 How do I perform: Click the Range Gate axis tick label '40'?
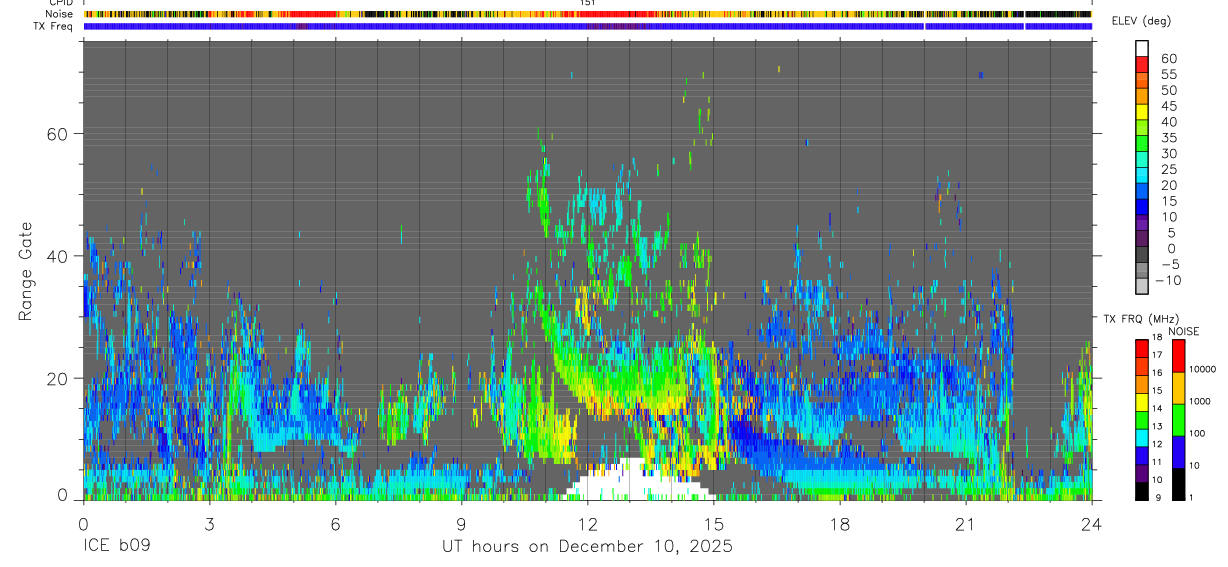coord(59,256)
